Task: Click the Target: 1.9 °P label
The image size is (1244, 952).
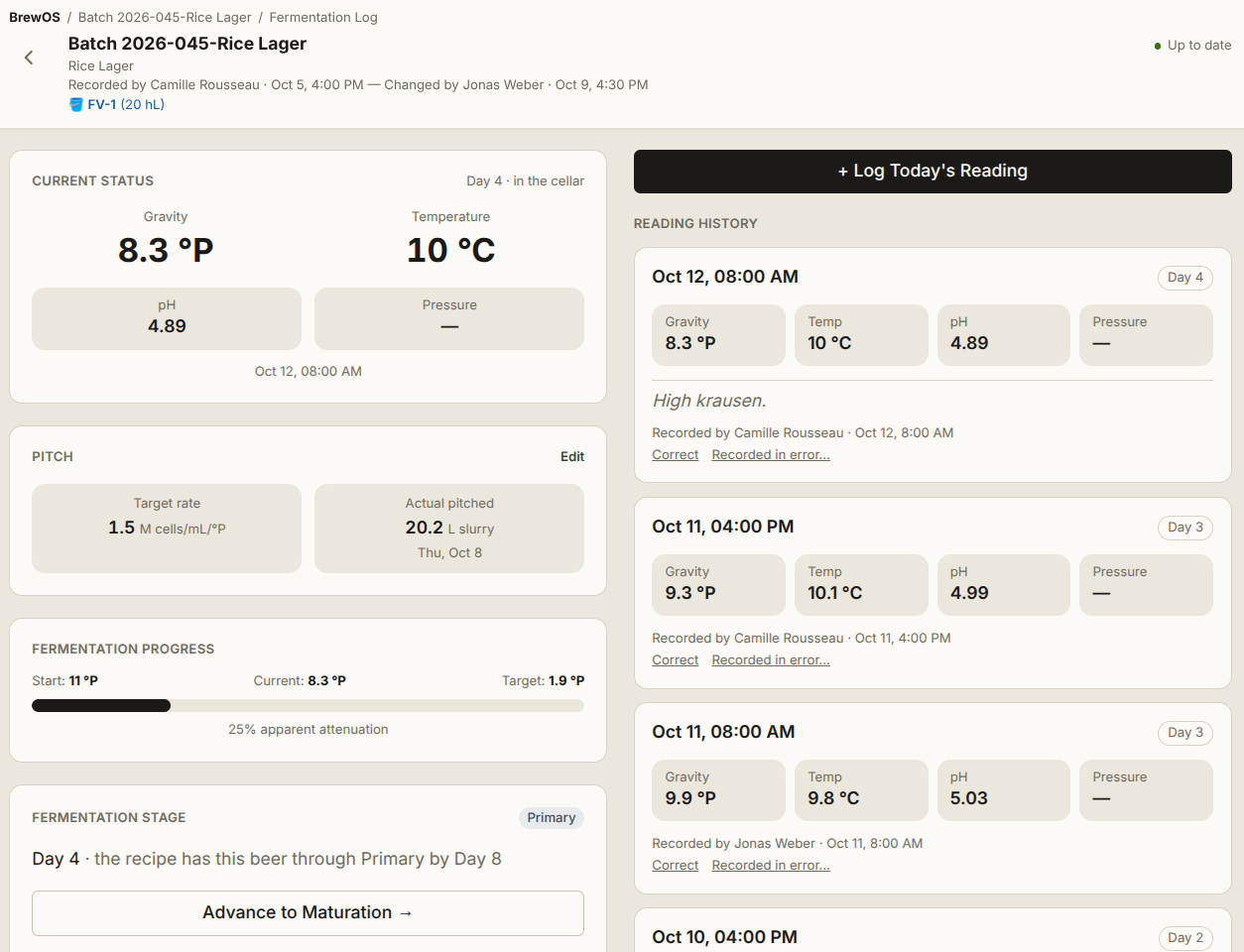Action: click(543, 680)
